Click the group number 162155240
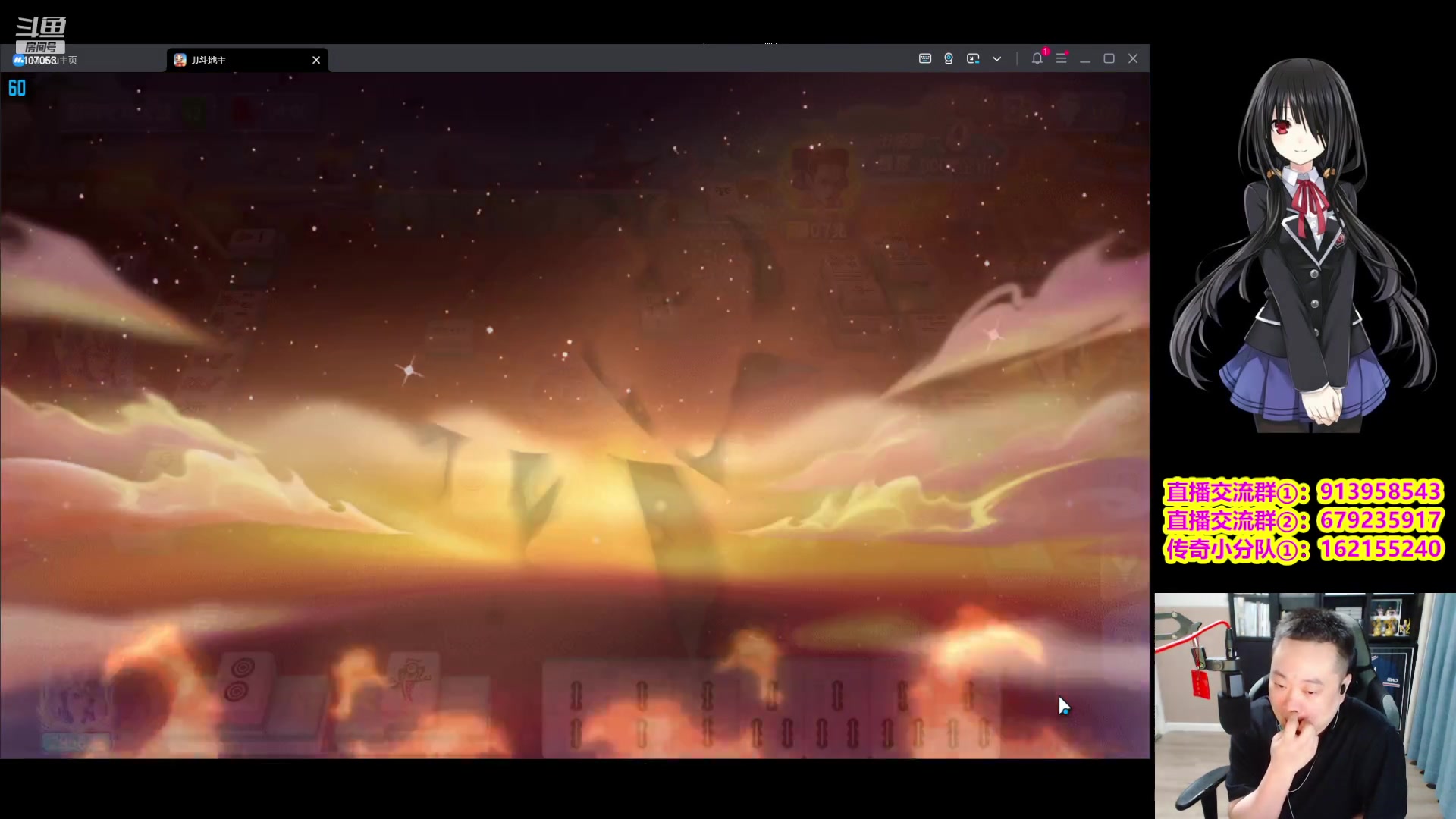Screen dimensions: 1456x819 [x=1379, y=548]
